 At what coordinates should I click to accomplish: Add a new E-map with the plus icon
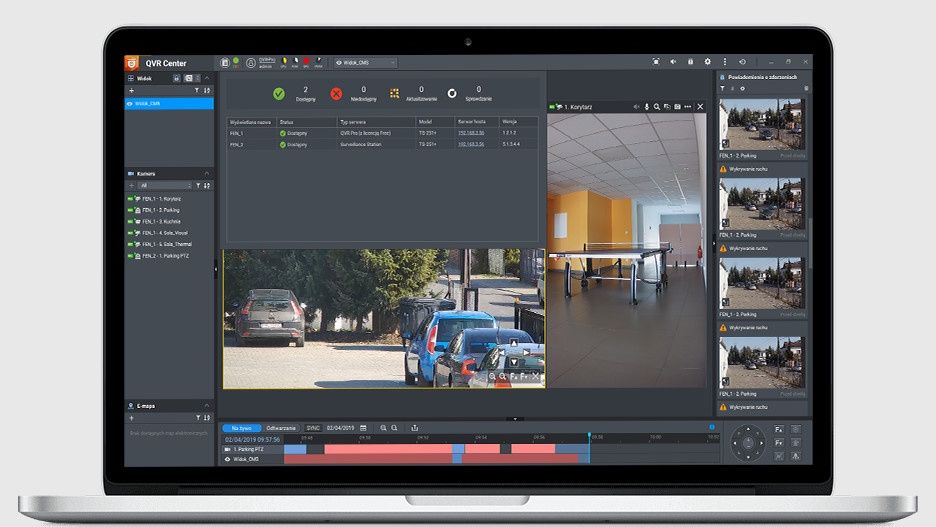click(x=131, y=418)
